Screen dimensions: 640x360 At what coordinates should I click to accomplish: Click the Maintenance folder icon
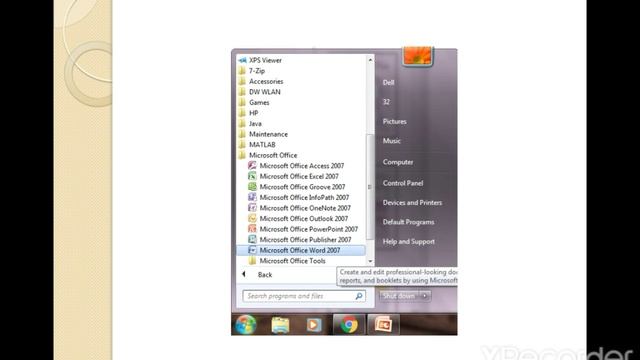click(242, 134)
